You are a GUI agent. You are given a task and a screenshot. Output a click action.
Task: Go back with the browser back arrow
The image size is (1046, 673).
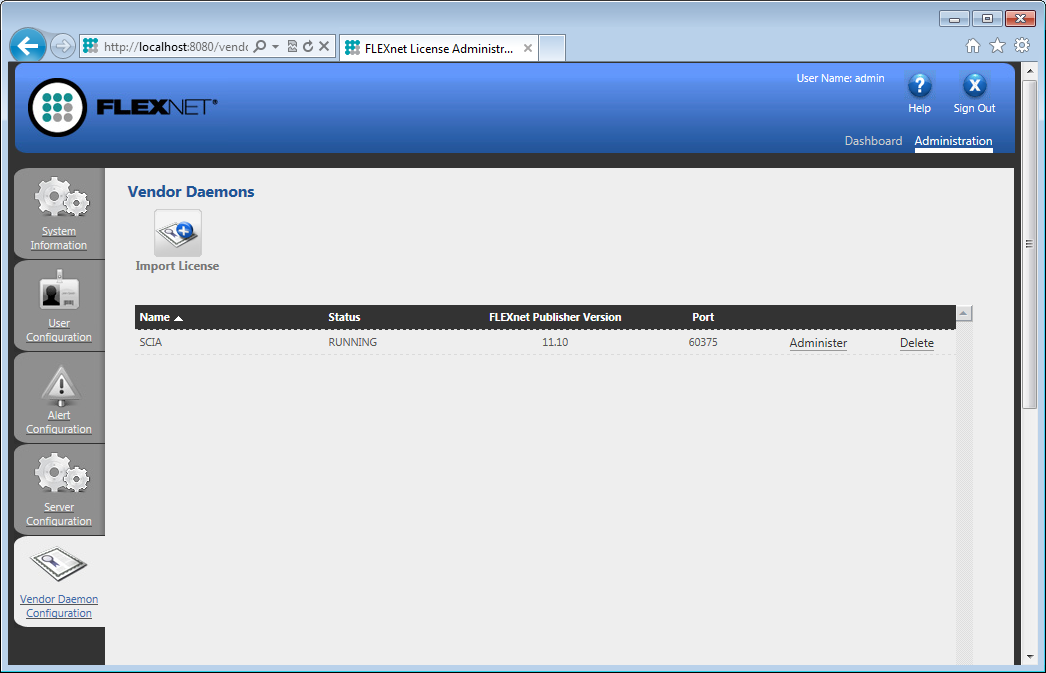click(x=28, y=46)
